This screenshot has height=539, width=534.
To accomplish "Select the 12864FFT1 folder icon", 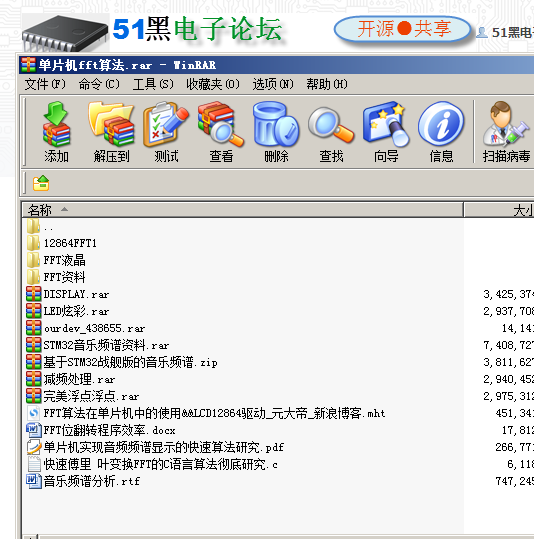I will coord(33,243).
